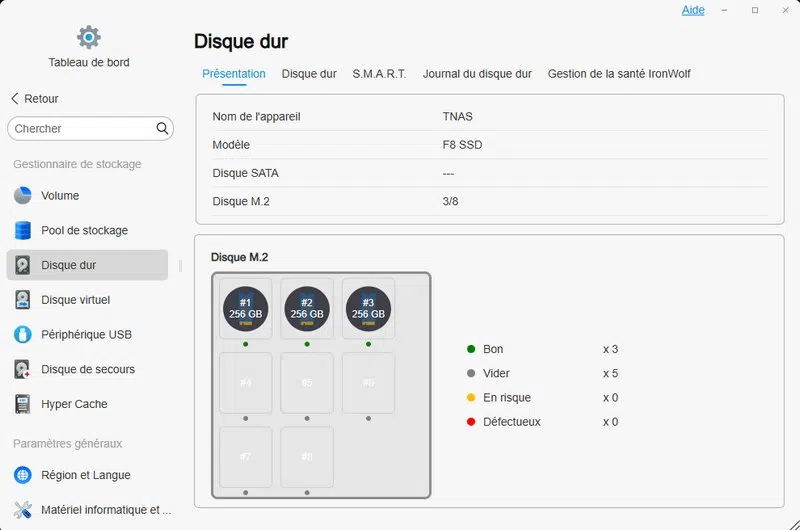The image size is (800, 530).
Task: Open the Tableau de bord label
Action: (89, 62)
